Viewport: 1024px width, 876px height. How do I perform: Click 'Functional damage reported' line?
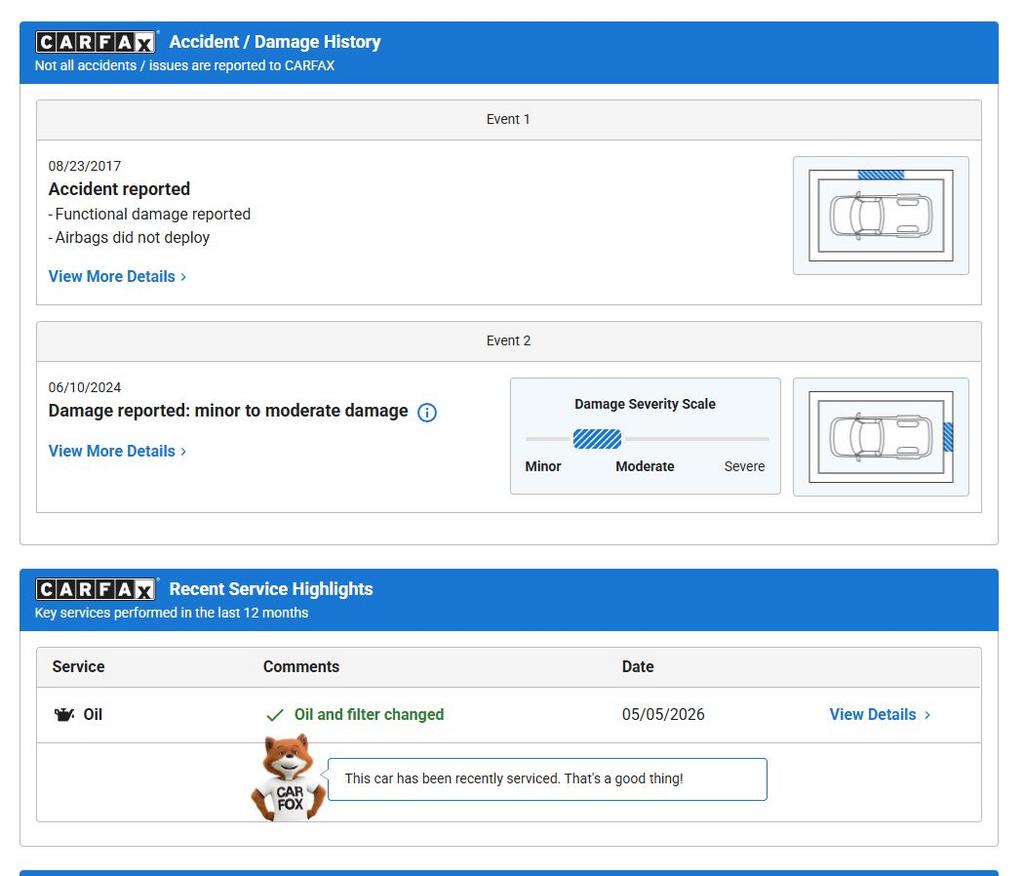[x=150, y=214]
